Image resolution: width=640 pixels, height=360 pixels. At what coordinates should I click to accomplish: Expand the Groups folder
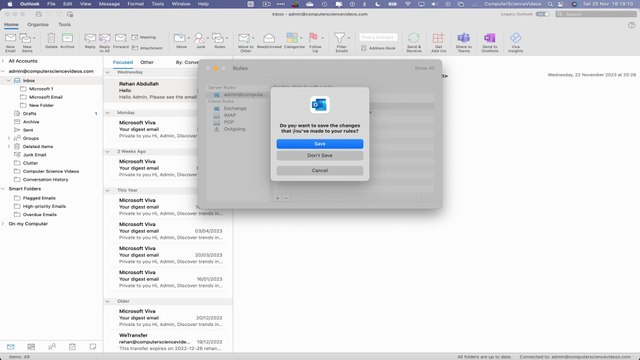click(x=9, y=138)
